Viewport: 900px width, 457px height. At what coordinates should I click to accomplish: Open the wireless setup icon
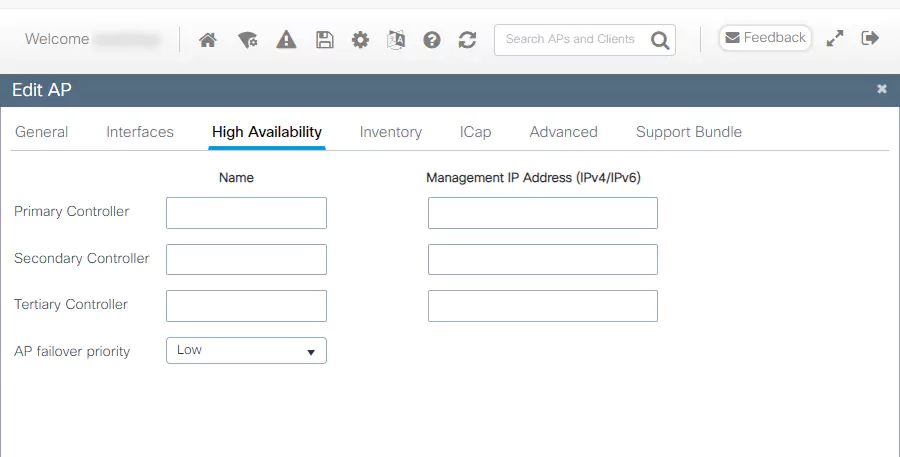pos(248,40)
